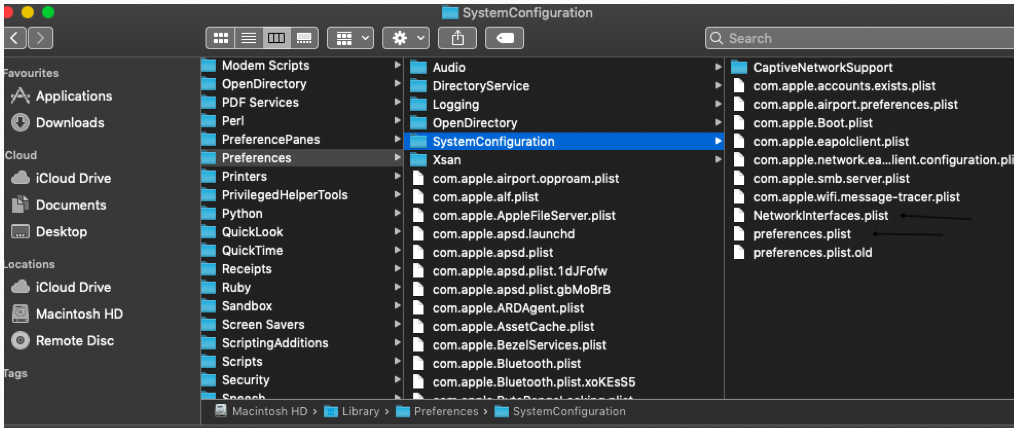The width and height of the screenshot is (1014, 428).
Task: Expand the Screen Savers folder arrow
Action: coord(397,325)
